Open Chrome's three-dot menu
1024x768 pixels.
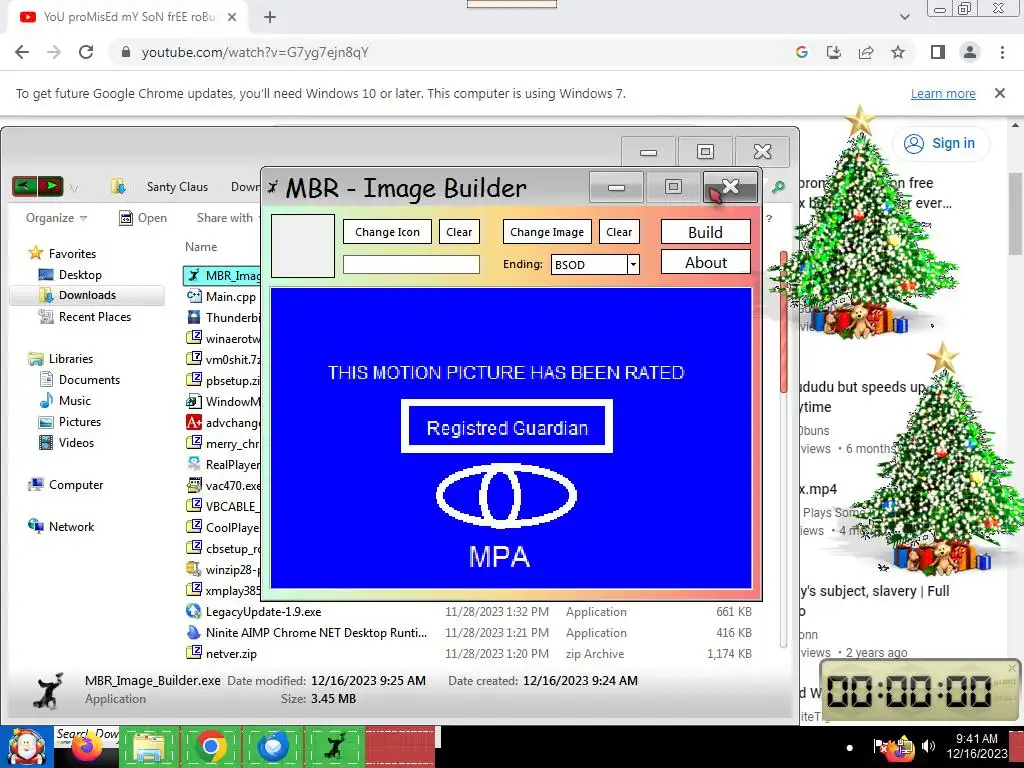1002,52
